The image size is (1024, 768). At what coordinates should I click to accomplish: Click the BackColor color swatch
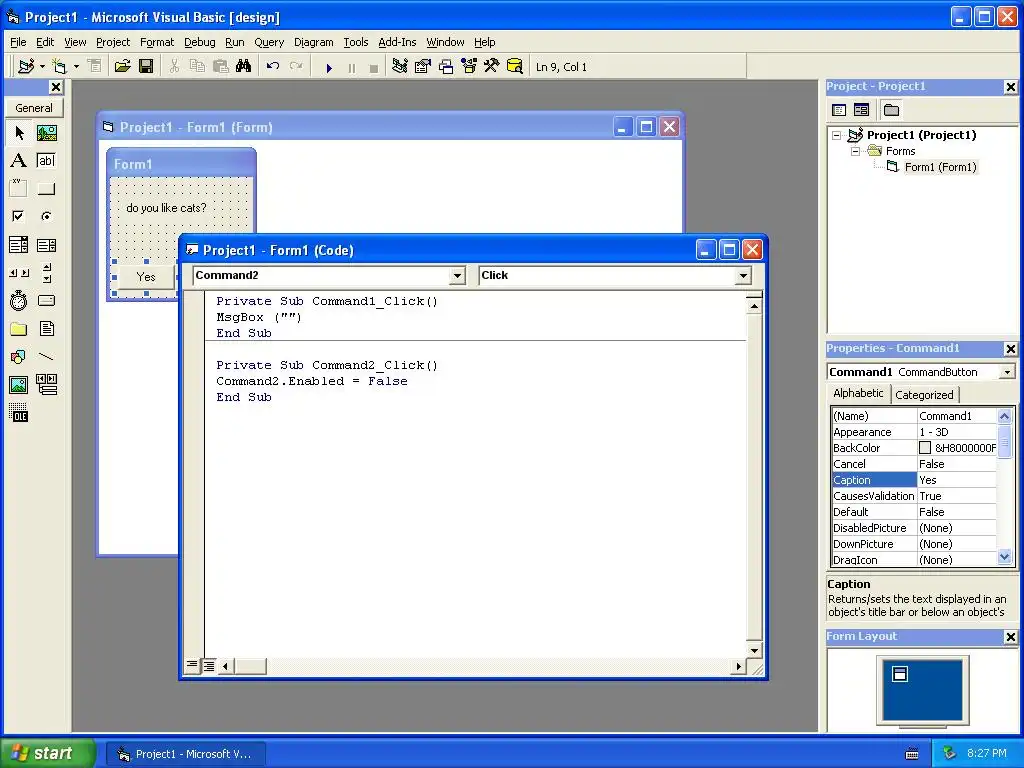(x=925, y=448)
